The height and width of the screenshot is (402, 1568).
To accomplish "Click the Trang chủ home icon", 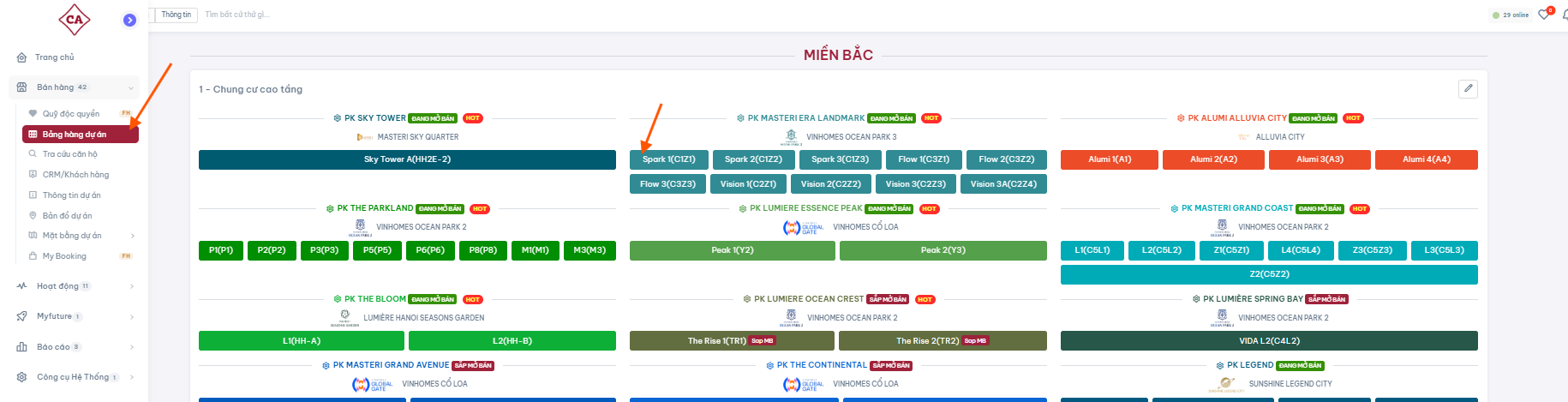I will 21,57.
